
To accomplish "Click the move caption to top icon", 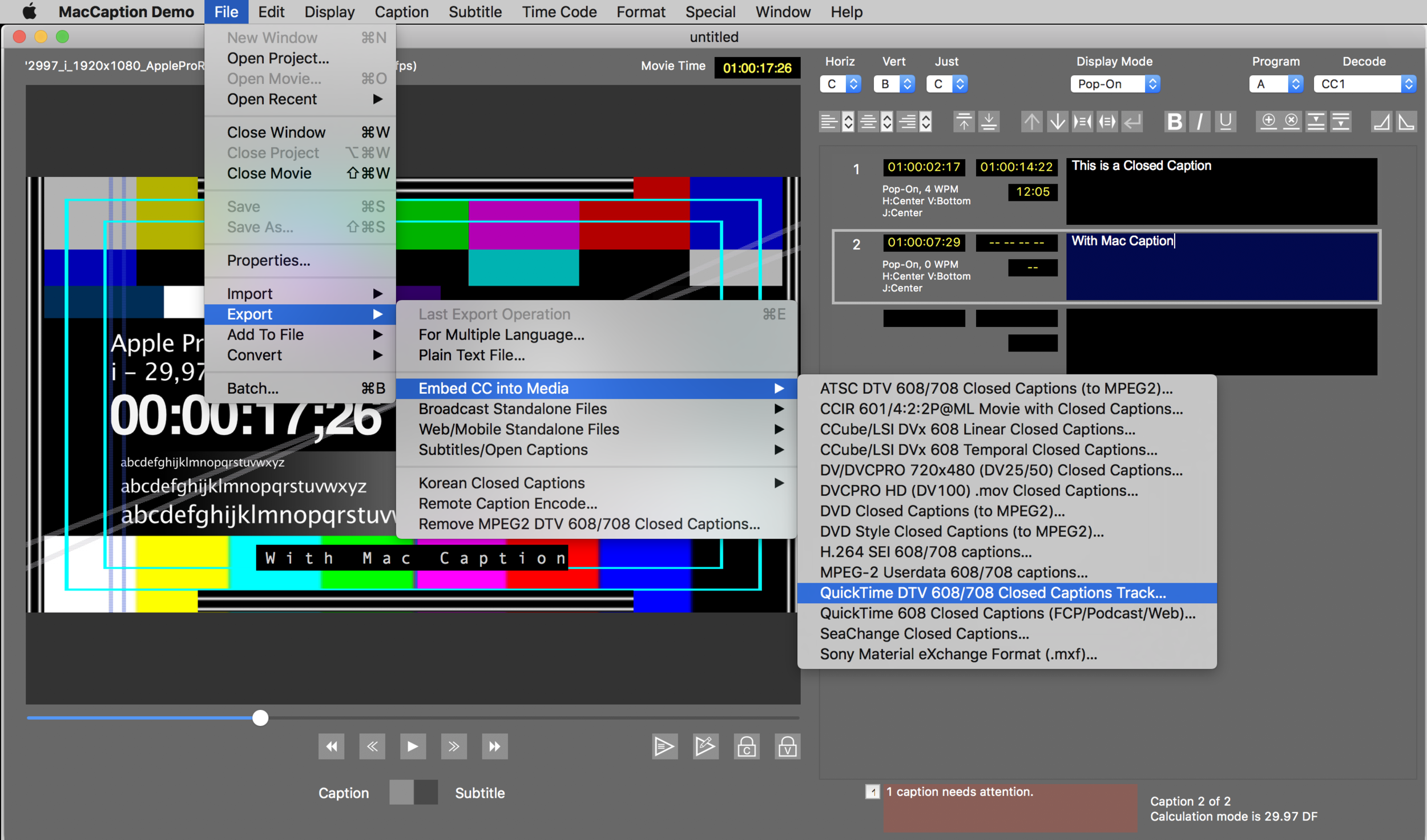I will [x=964, y=122].
